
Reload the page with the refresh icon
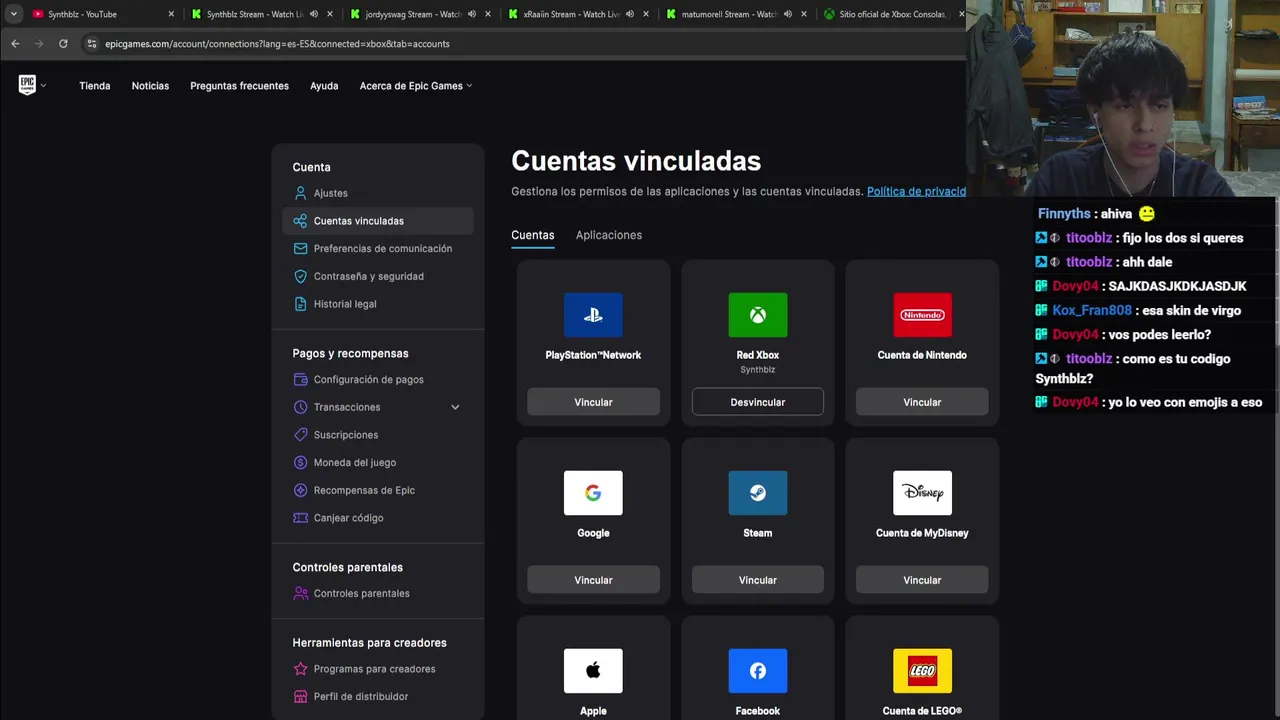pyautogui.click(x=63, y=44)
